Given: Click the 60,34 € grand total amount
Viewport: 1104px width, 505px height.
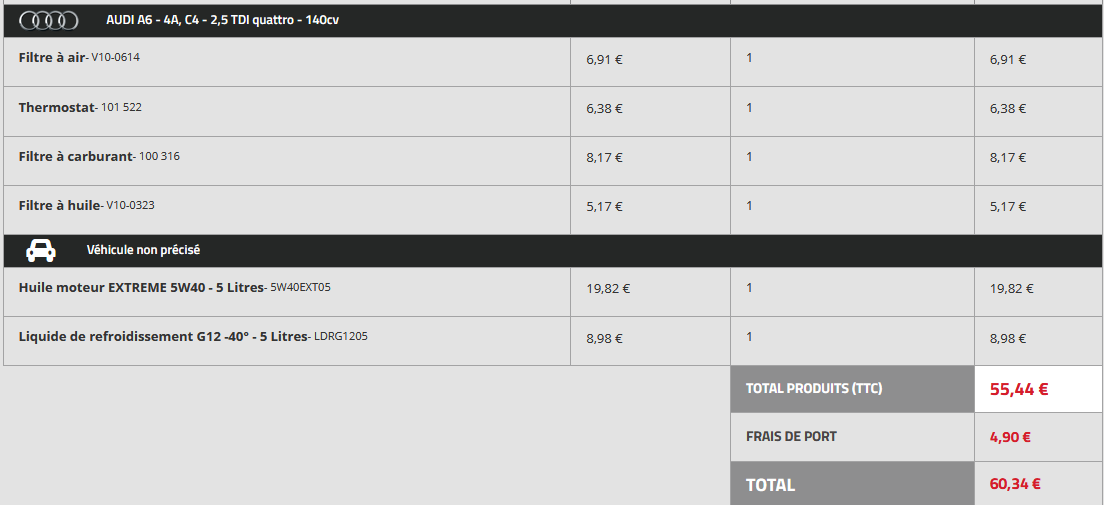Looking at the screenshot, I should tap(1015, 484).
